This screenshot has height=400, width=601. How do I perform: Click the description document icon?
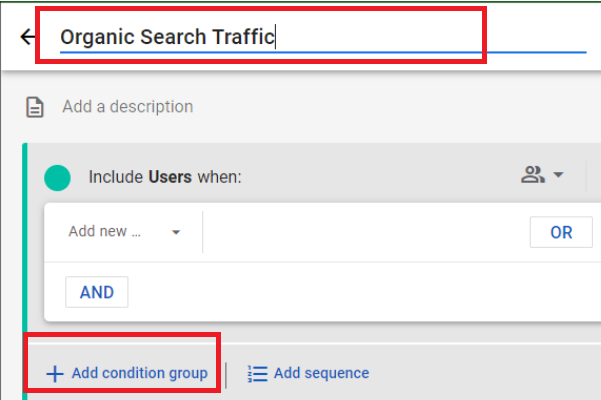coord(34,107)
